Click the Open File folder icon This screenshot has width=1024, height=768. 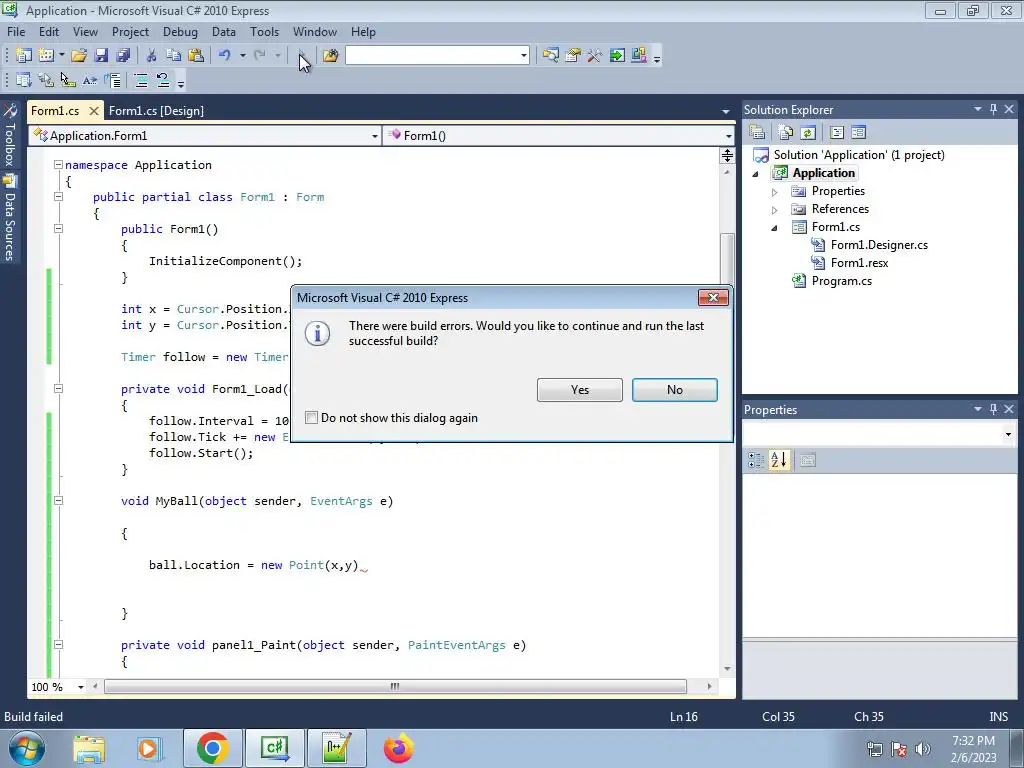[79, 56]
